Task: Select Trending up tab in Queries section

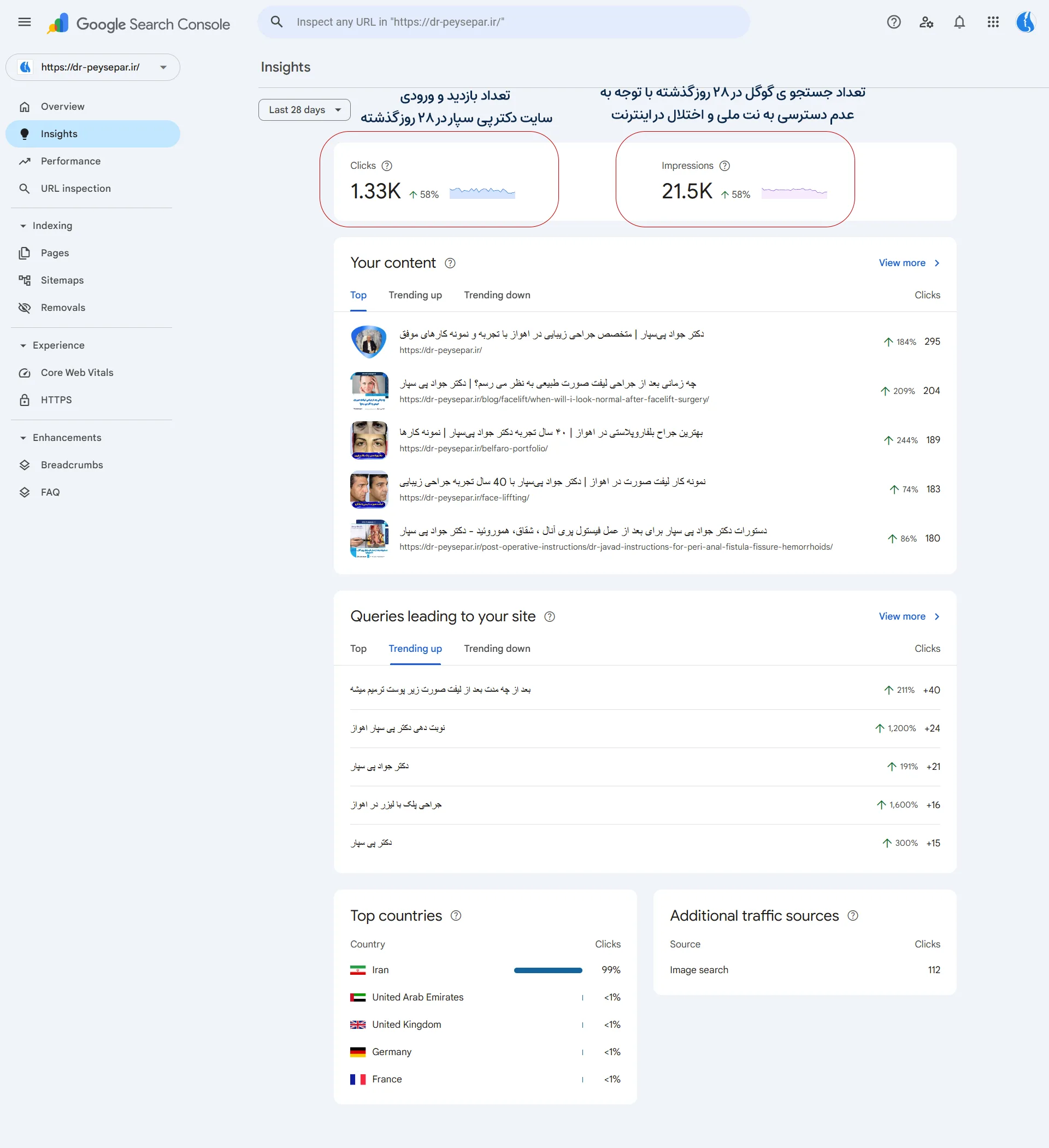Action: click(x=415, y=649)
